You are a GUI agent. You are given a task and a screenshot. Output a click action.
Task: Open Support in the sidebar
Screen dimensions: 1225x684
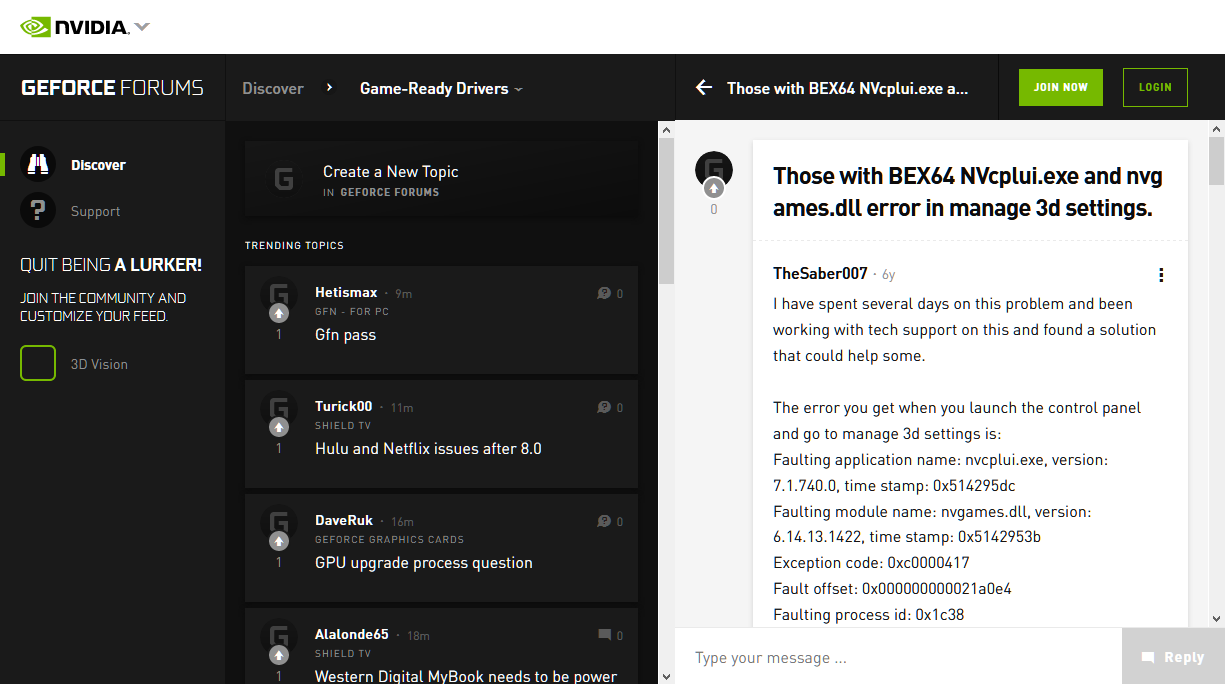coord(95,211)
